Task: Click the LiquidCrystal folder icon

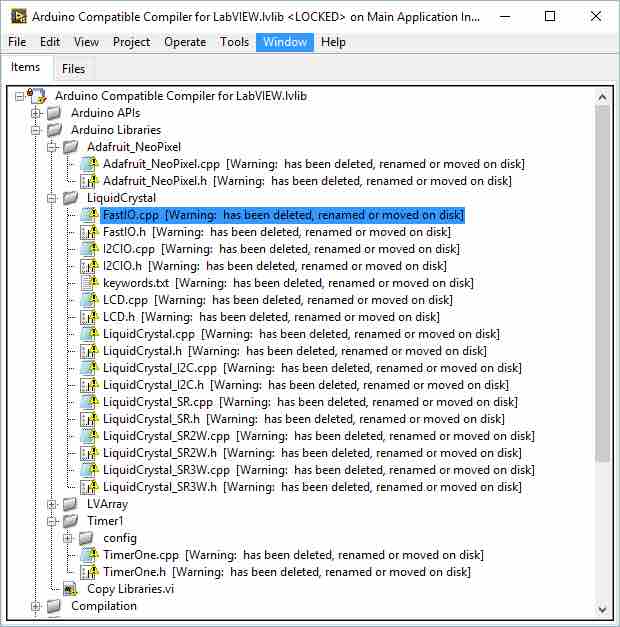Action: click(x=70, y=198)
